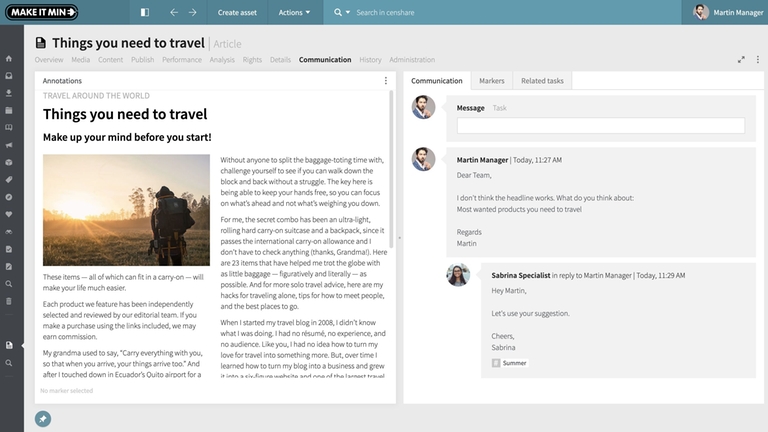
Task: Select the active document page sidebar icon
Action: (9, 345)
